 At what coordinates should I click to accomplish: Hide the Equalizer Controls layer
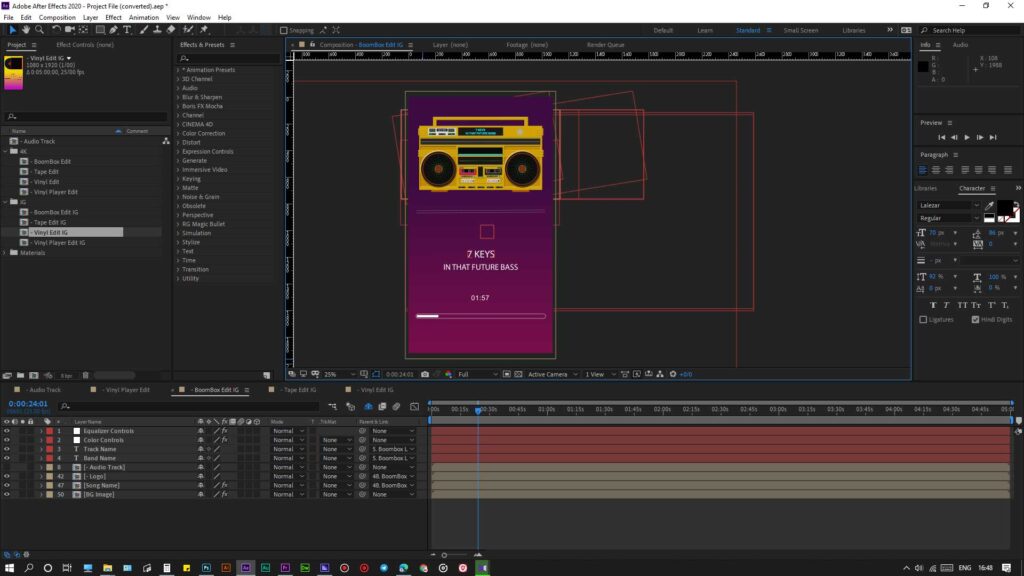pos(6,431)
